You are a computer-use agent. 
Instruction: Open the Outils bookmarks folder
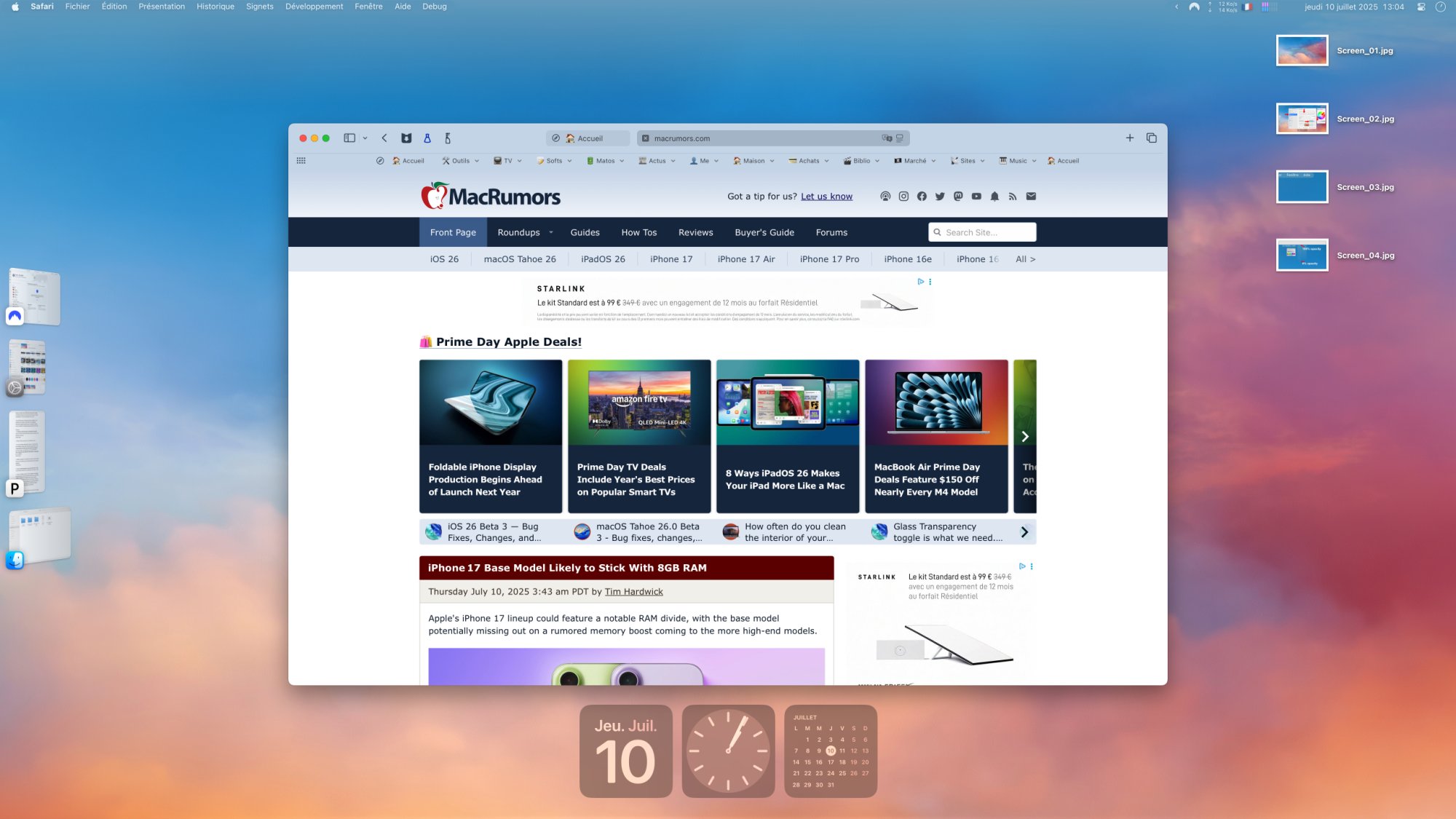(460, 161)
